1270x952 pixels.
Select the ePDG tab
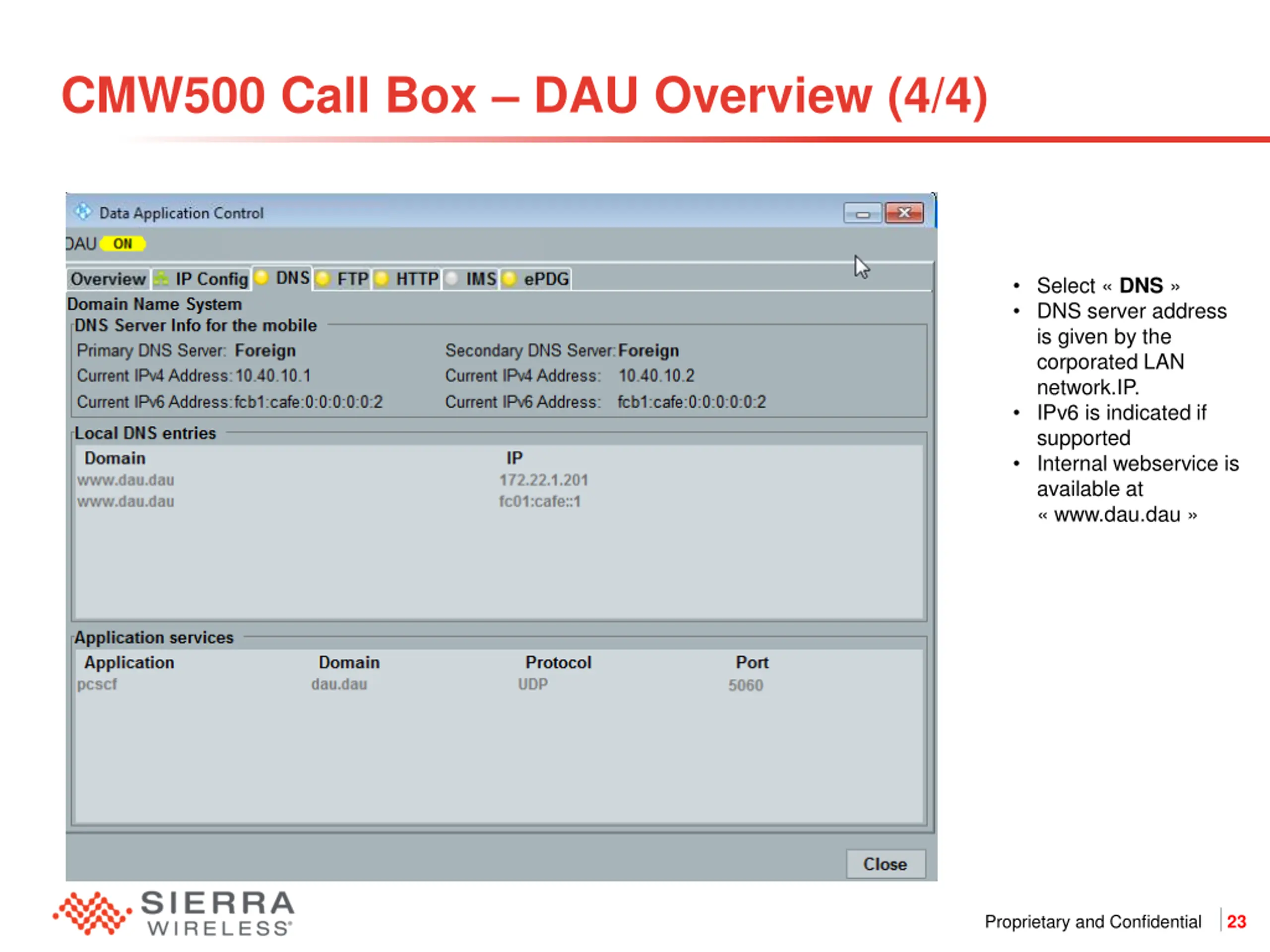(536, 280)
